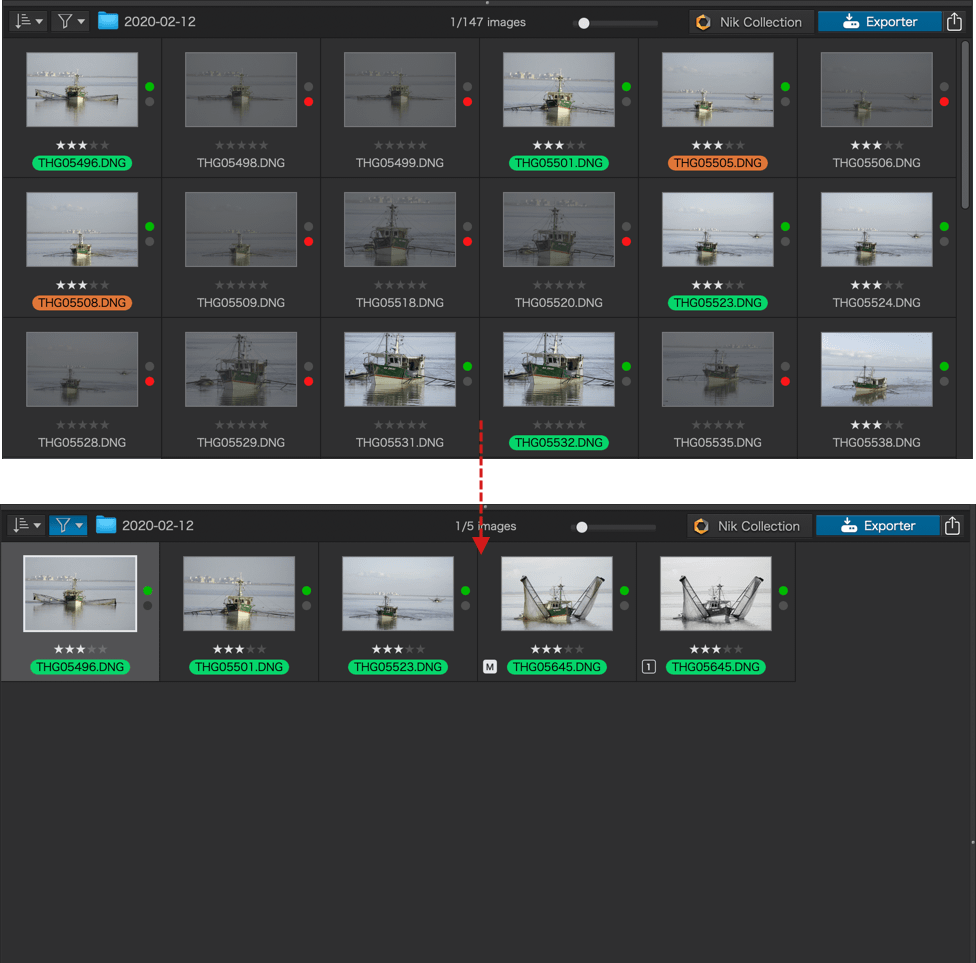Set five stars on THG05524.DNG

coord(899,285)
